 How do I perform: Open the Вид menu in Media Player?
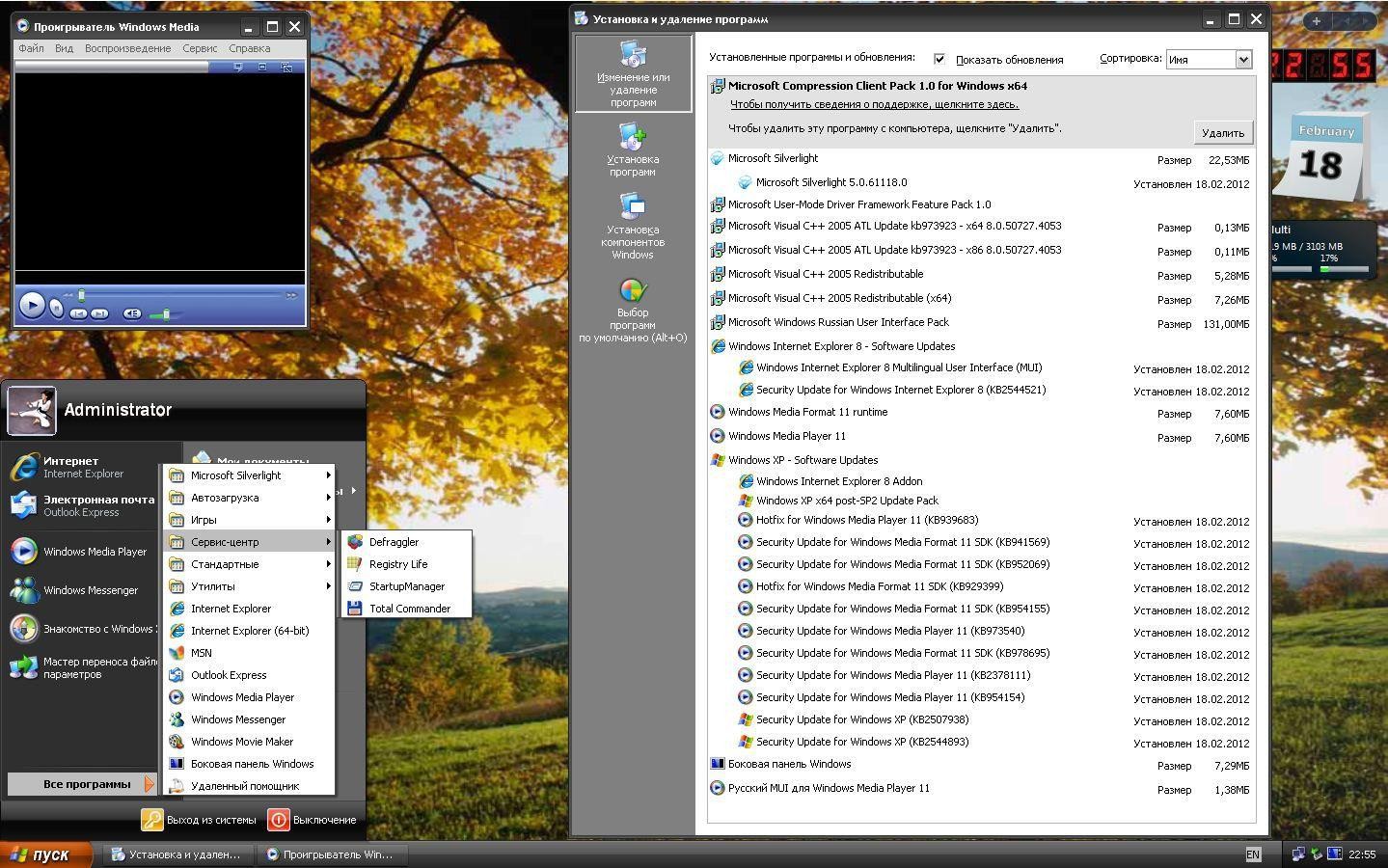point(64,48)
